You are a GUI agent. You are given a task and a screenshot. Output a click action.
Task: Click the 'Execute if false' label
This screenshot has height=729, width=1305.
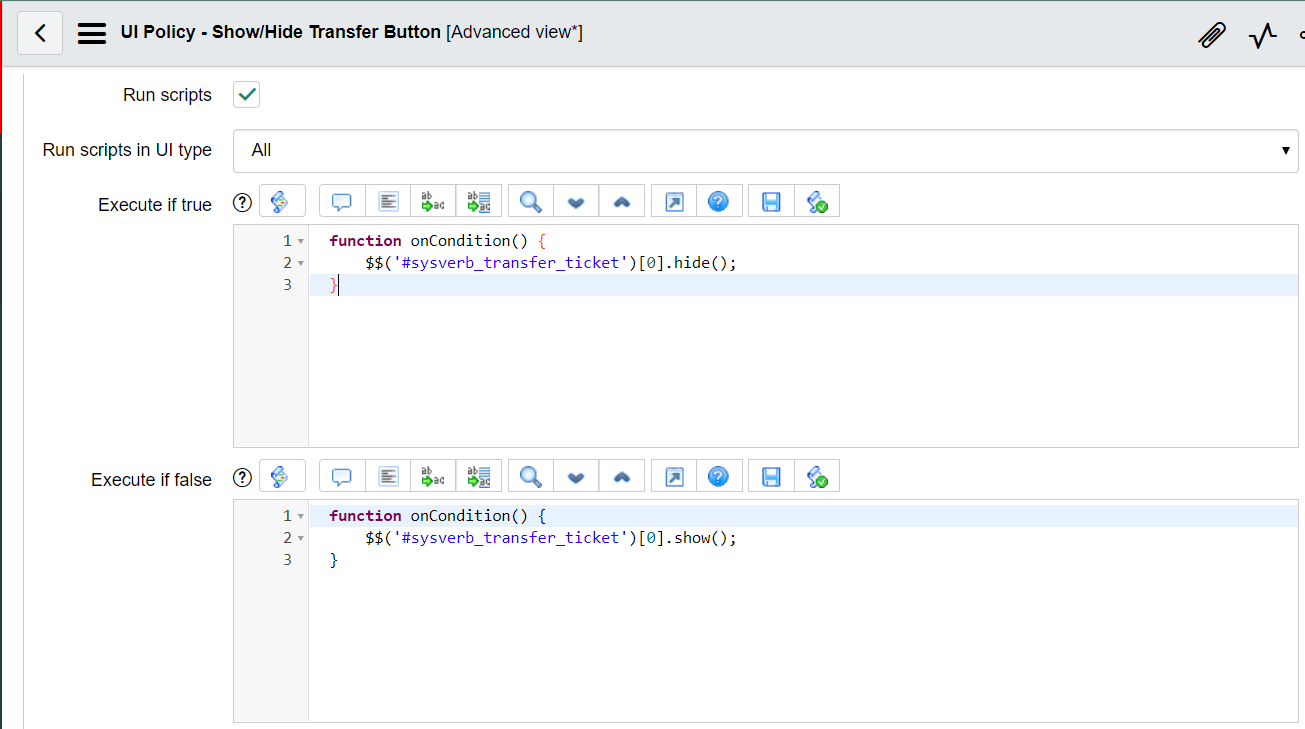point(152,480)
